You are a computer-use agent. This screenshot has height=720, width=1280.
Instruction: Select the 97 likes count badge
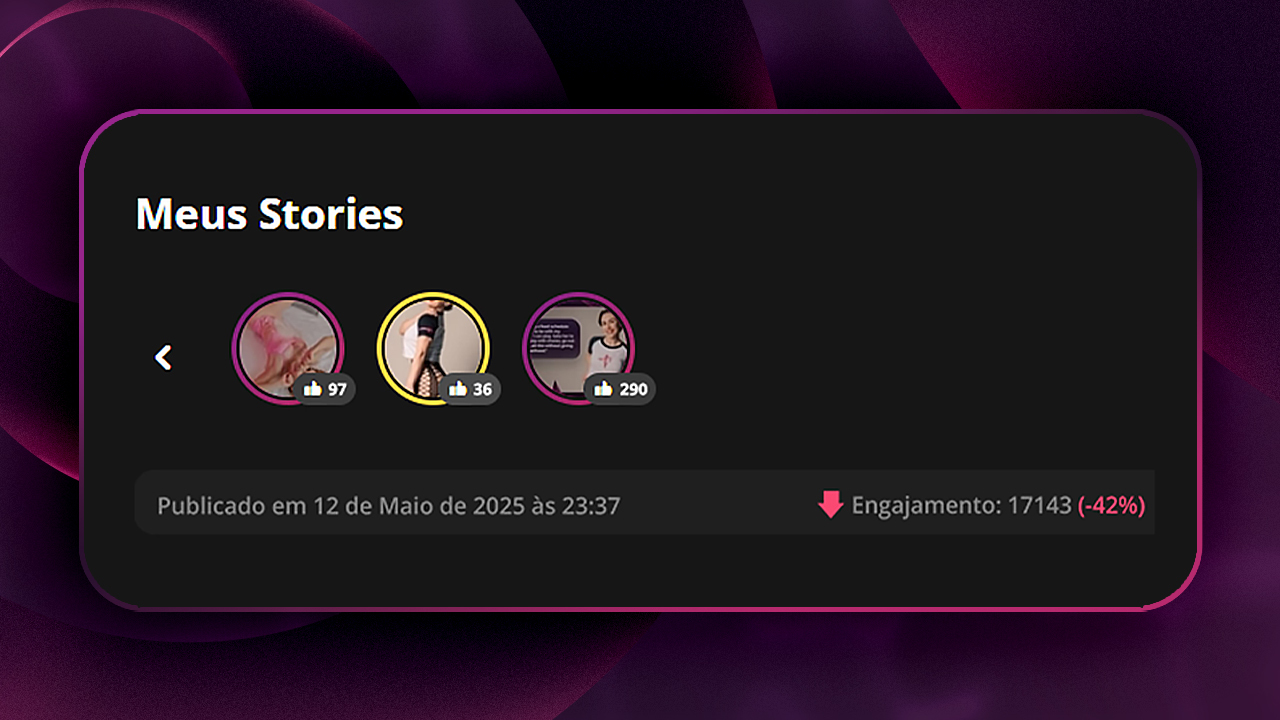coord(325,389)
